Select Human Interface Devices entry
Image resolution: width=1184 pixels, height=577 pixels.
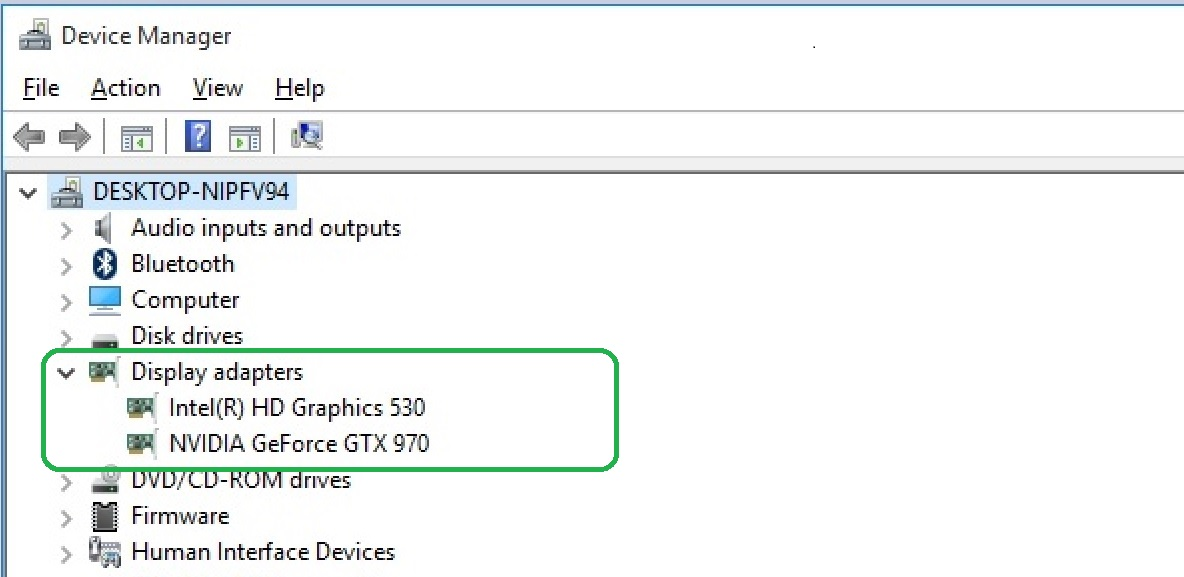click(263, 552)
